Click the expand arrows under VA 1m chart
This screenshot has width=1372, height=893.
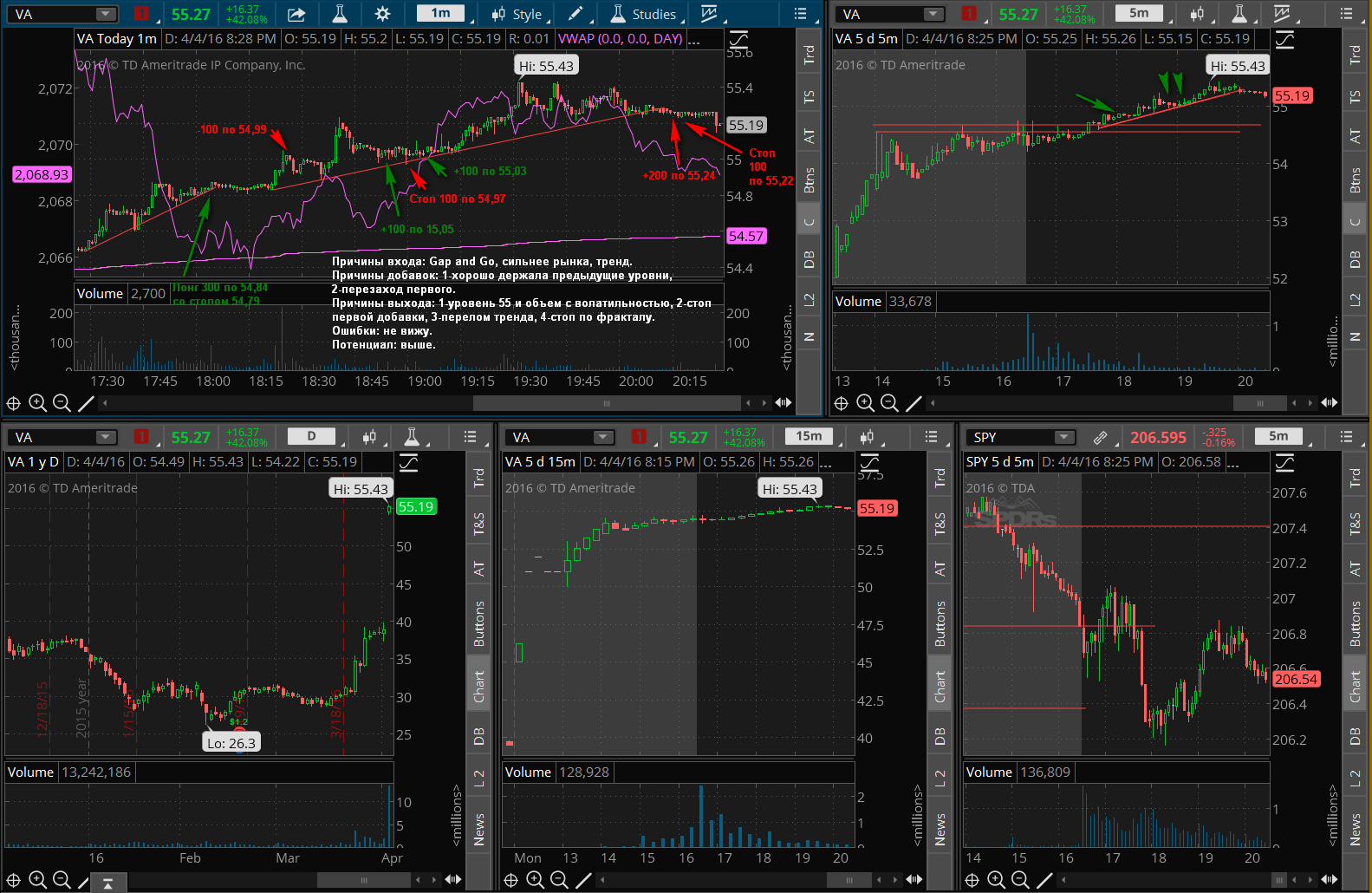783,403
